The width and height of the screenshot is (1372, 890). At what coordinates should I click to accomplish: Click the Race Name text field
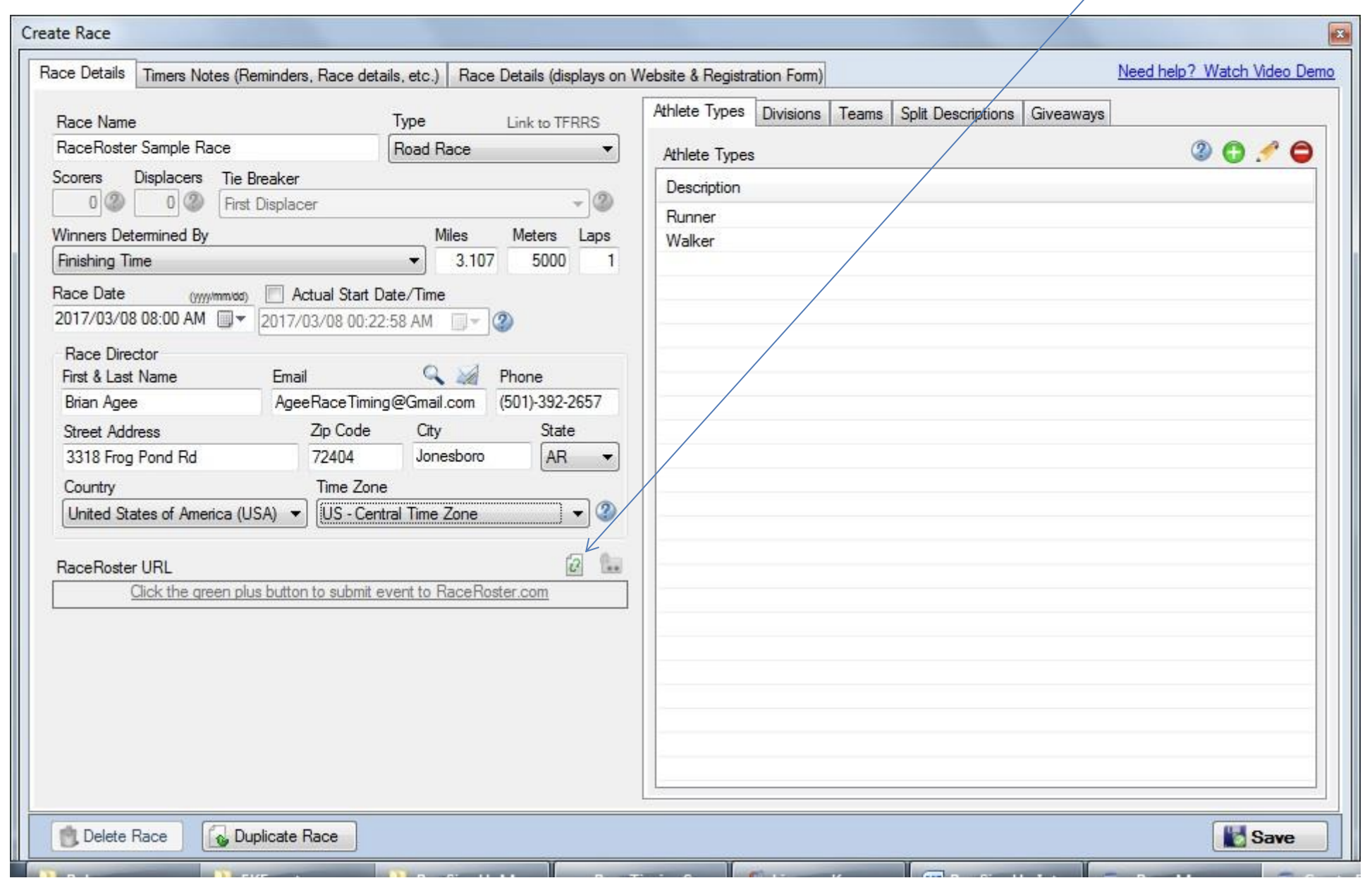pyautogui.click(x=214, y=148)
